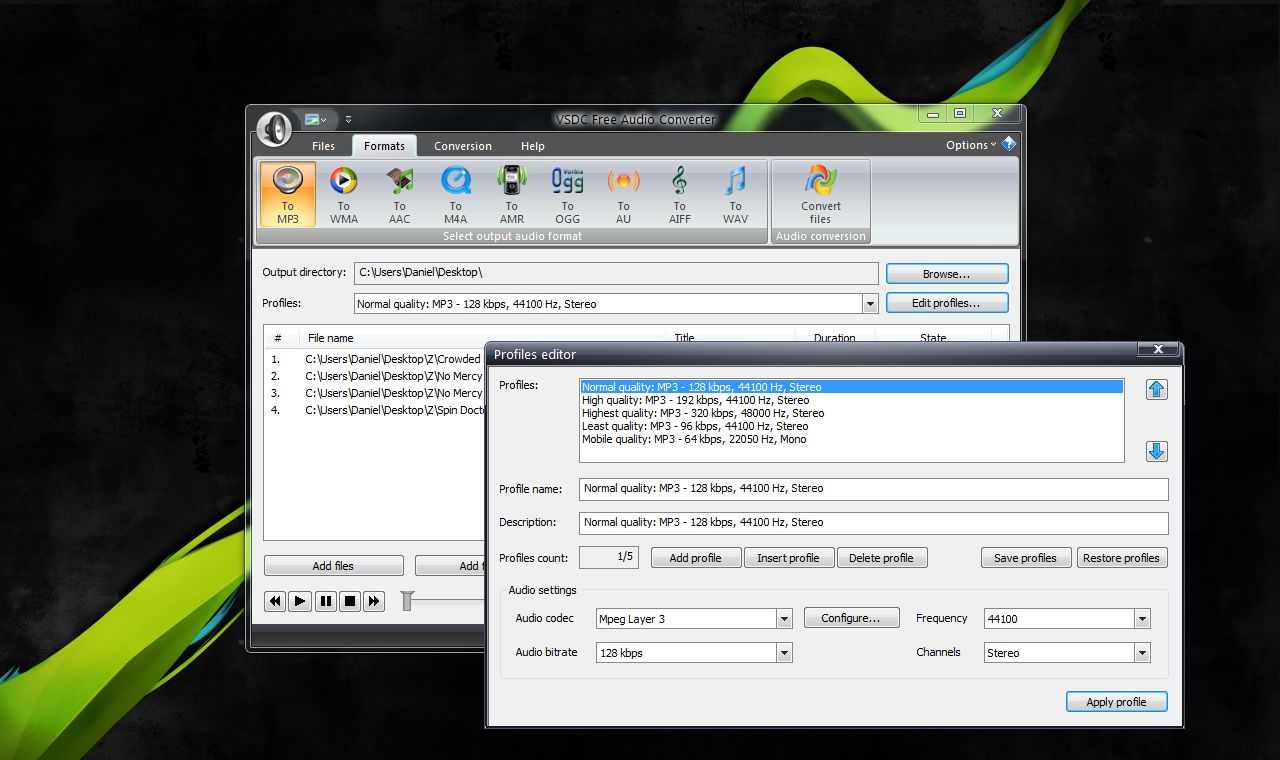1280x760 pixels.
Task: Select the To AIFF format icon
Action: coord(679,194)
